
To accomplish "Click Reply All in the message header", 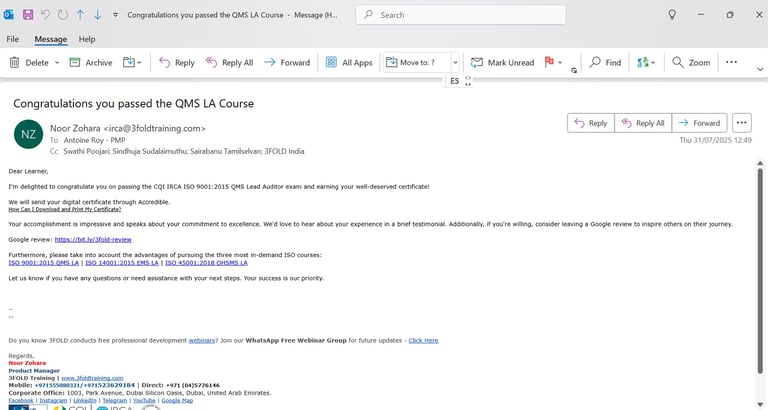I will point(643,123).
